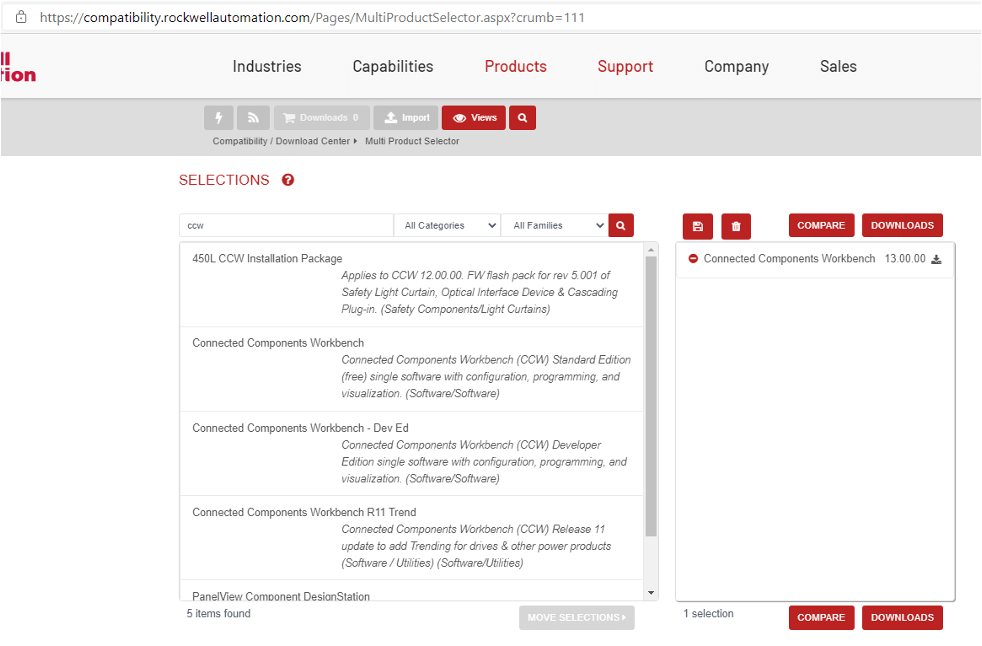Open the Products menu
The height and width of the screenshot is (646, 982).
pyautogui.click(x=515, y=66)
